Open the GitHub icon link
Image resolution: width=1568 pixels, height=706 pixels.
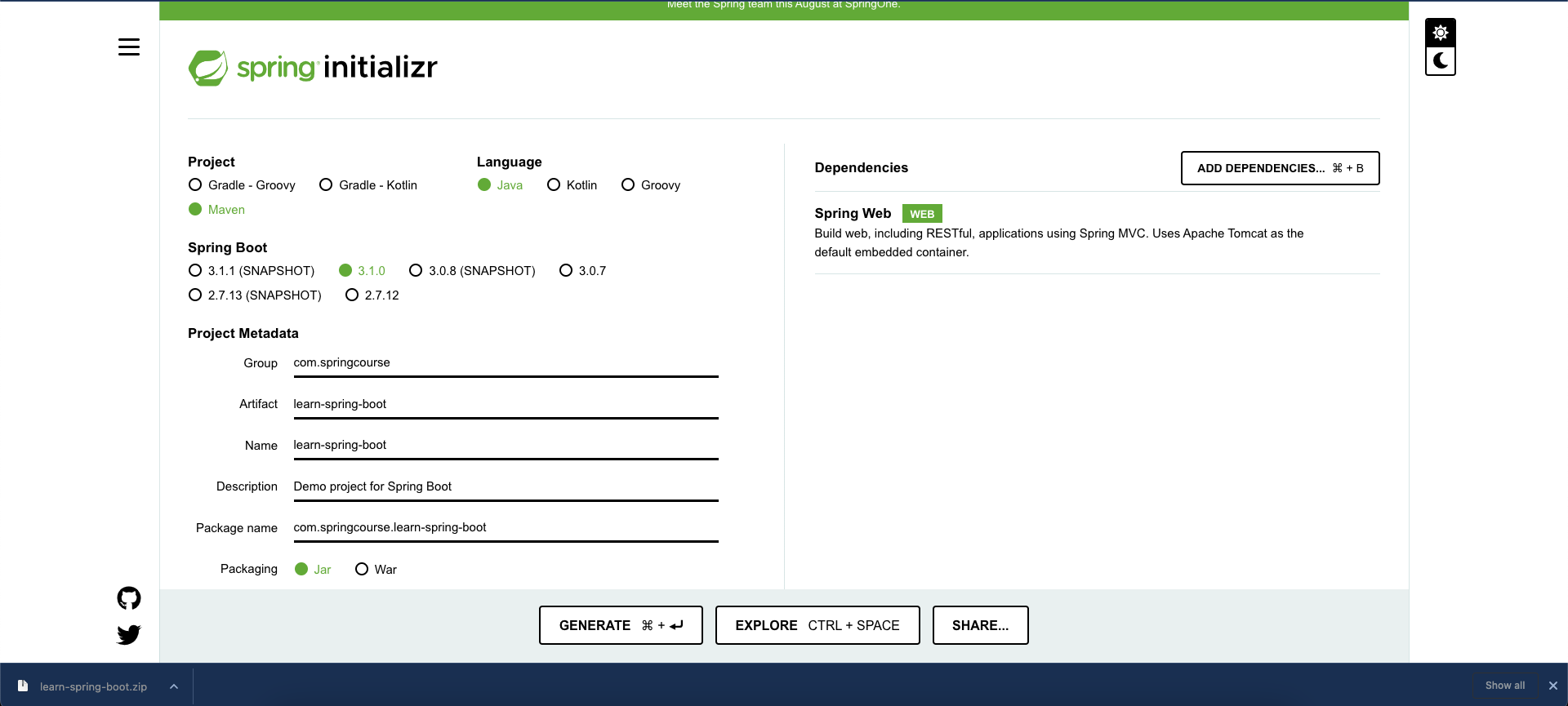tap(129, 598)
